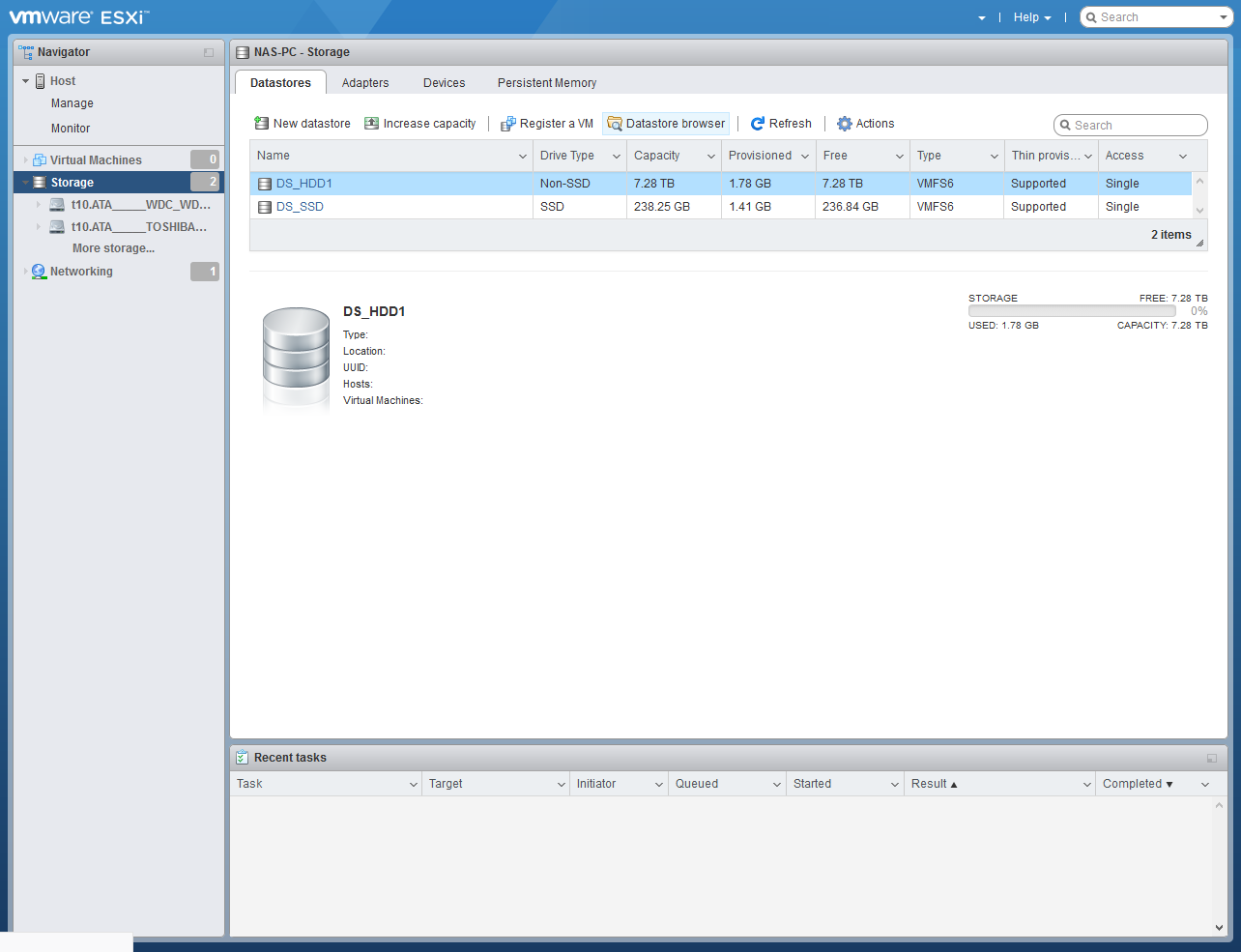Open the DS_SSD datastore link
Screen dimensions: 1241x952
point(300,207)
